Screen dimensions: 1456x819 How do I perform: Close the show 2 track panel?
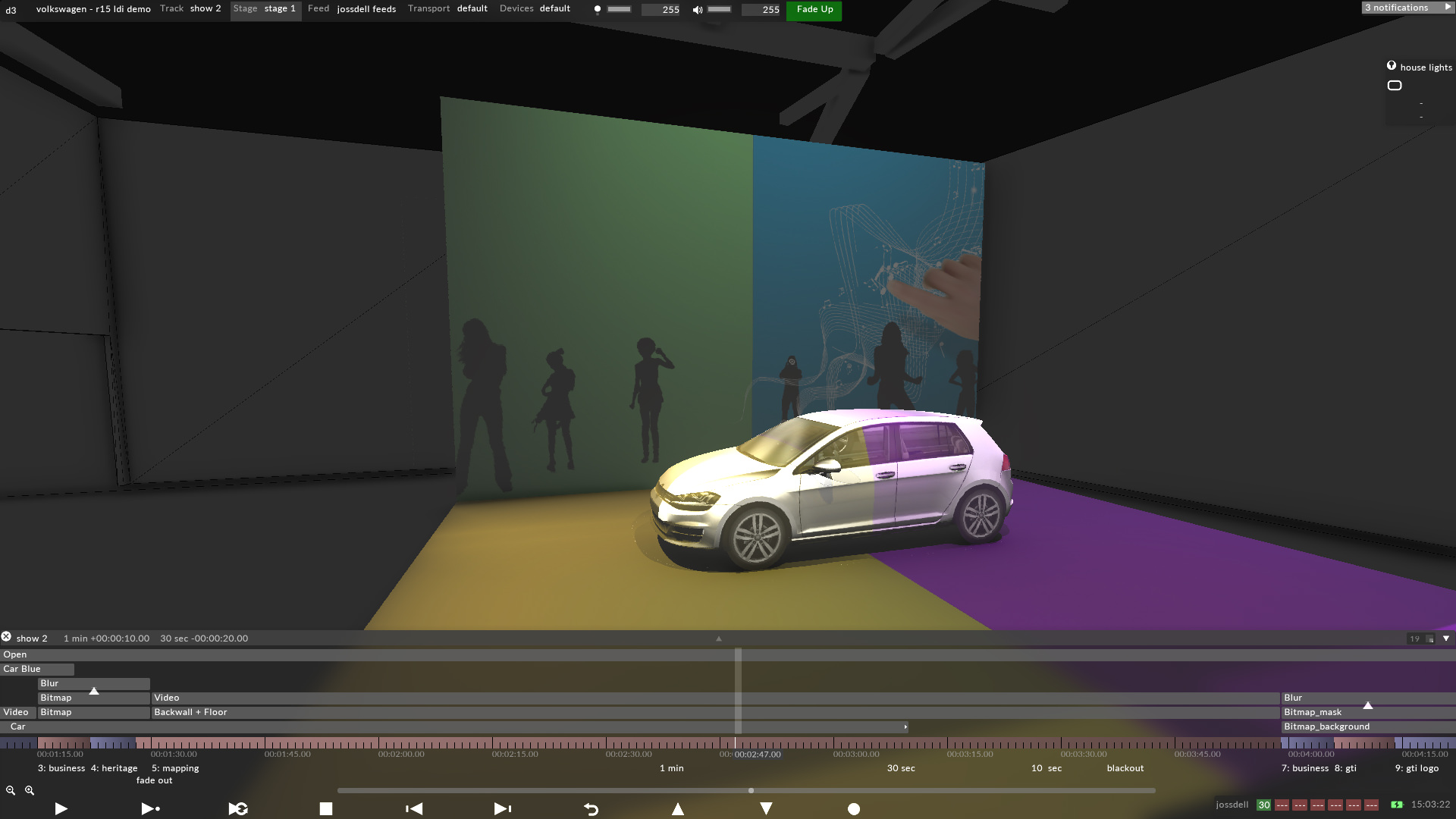tap(6, 637)
